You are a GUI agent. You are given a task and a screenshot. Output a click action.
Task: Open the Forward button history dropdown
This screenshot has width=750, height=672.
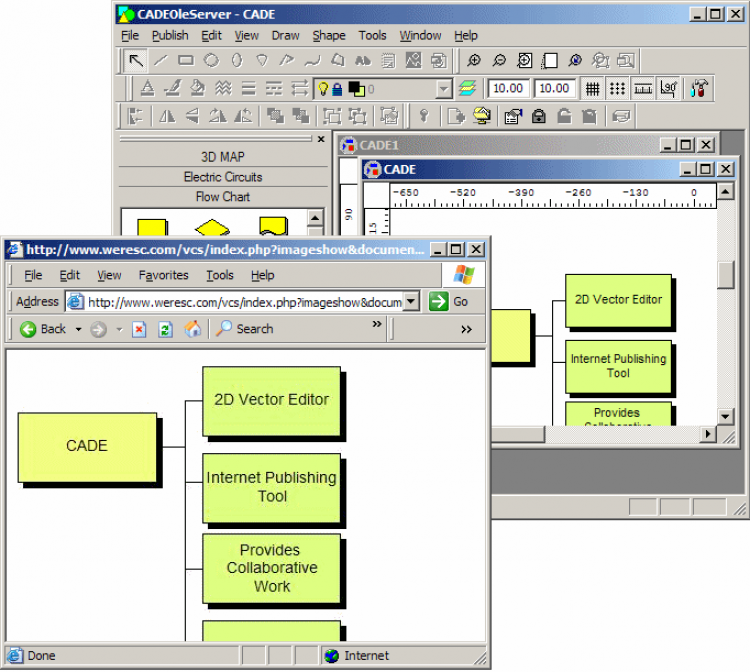coord(120,330)
